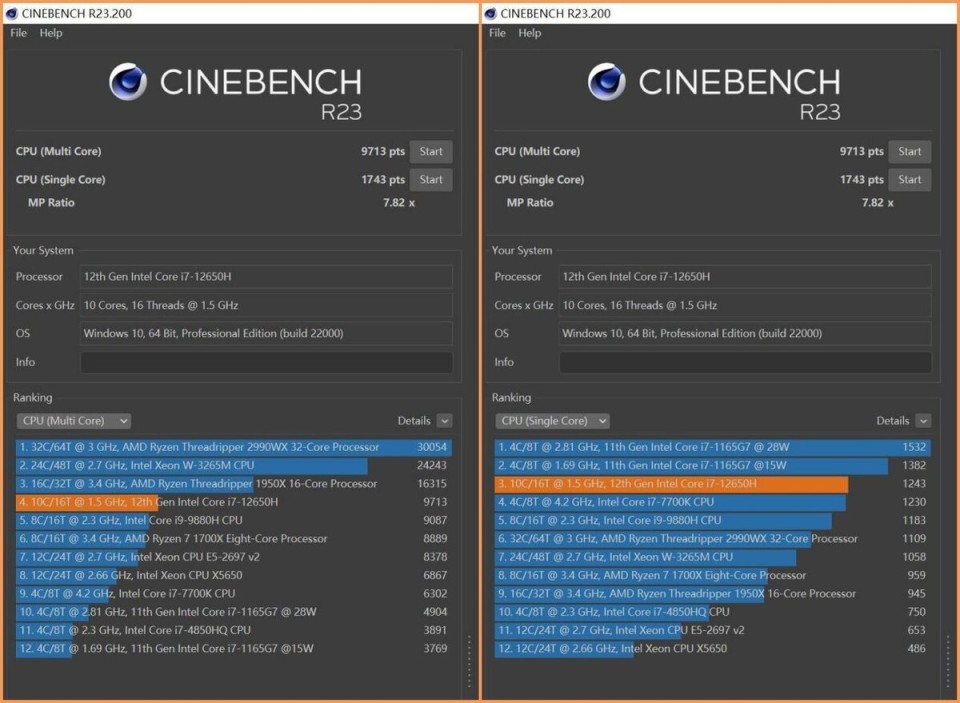Select highlighted i7-12650H row scoring 9713
Image resolution: width=960 pixels, height=703 pixels.
click(x=234, y=502)
